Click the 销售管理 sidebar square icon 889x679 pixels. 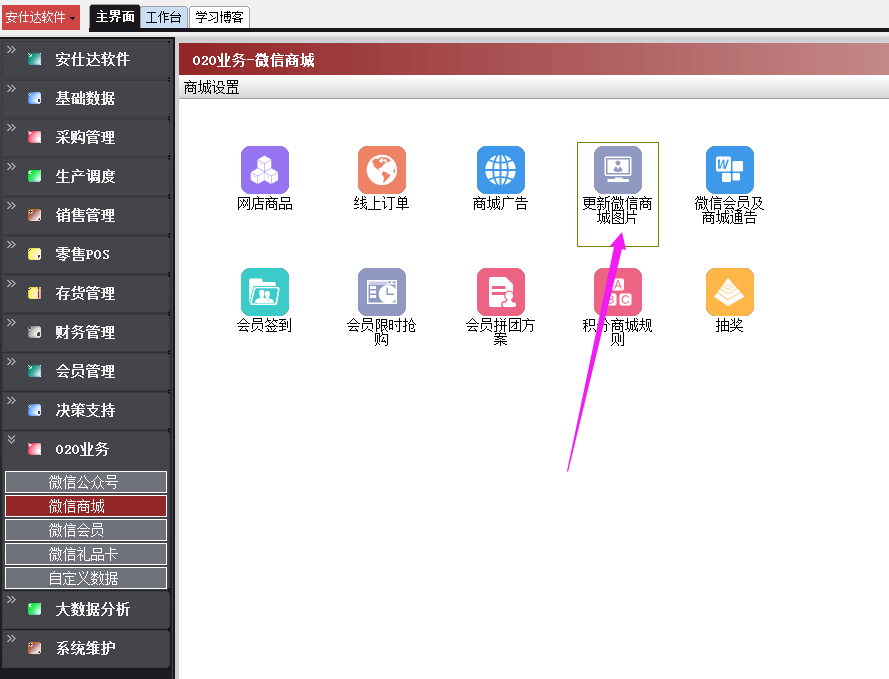click(x=35, y=215)
